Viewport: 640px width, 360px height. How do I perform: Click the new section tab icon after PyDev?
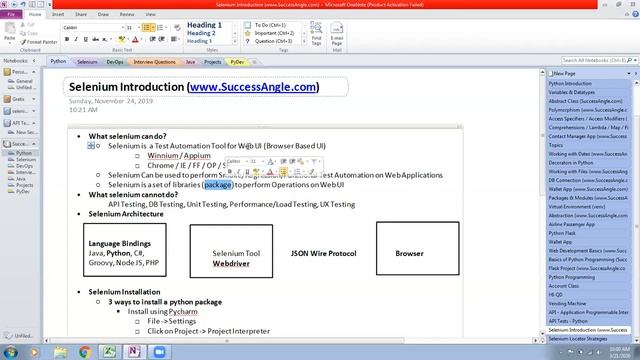coord(254,62)
